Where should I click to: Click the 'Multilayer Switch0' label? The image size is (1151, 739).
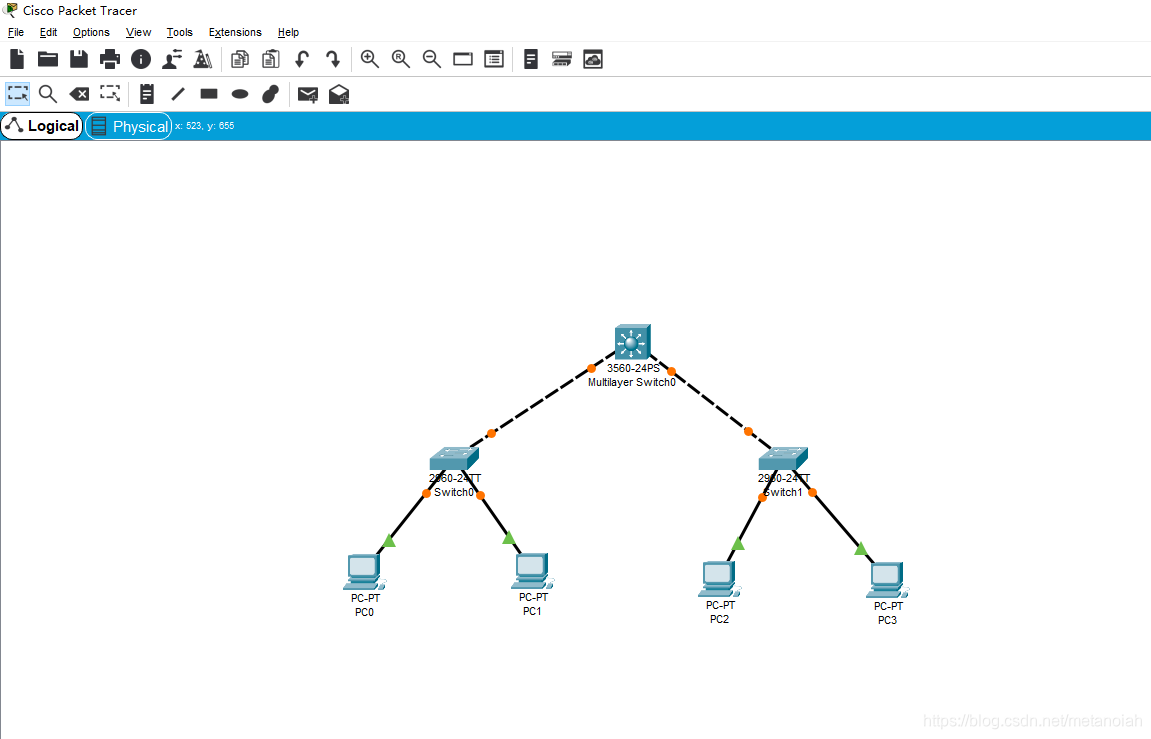631,382
